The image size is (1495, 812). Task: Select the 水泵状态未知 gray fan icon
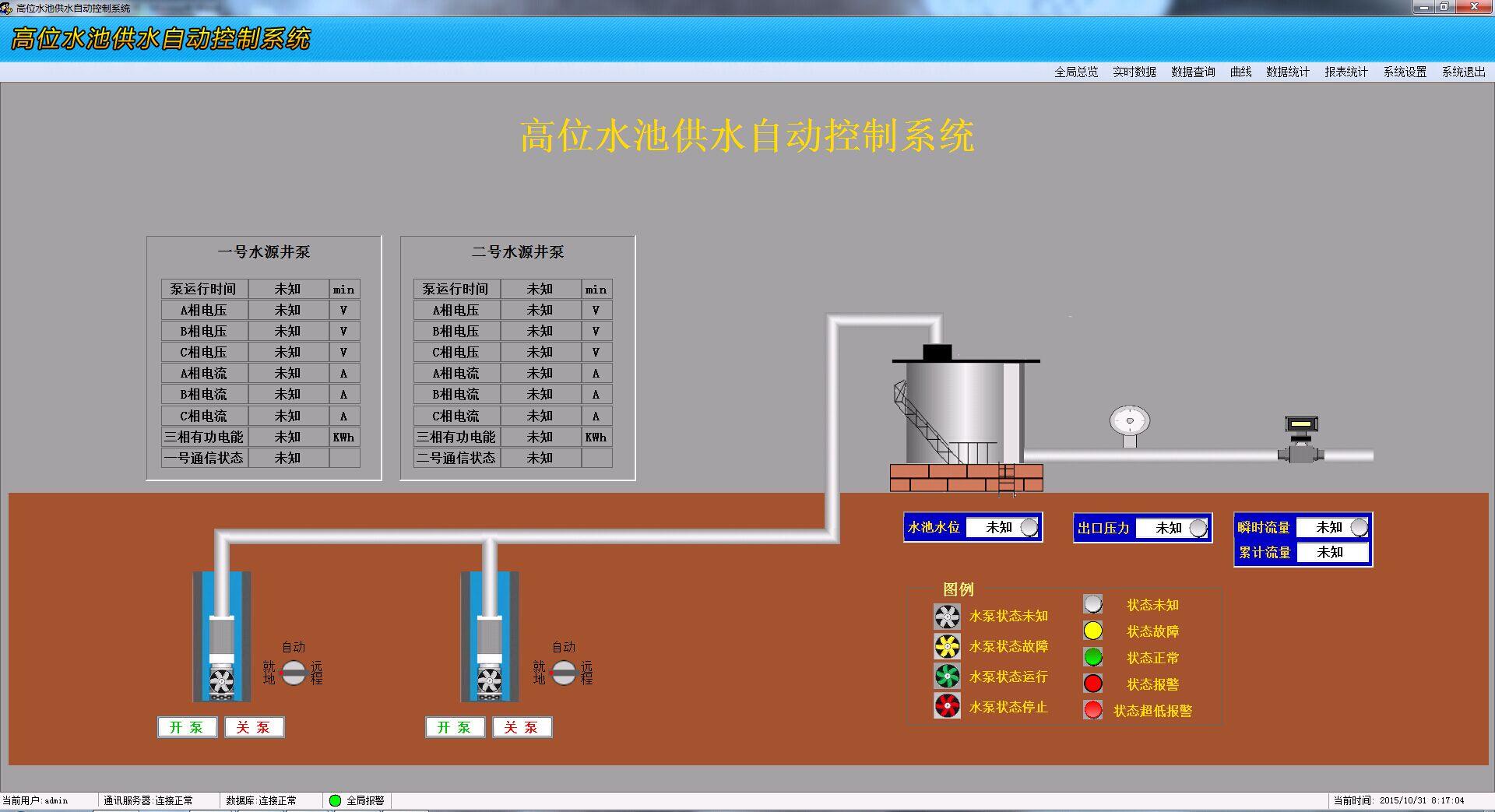(946, 617)
